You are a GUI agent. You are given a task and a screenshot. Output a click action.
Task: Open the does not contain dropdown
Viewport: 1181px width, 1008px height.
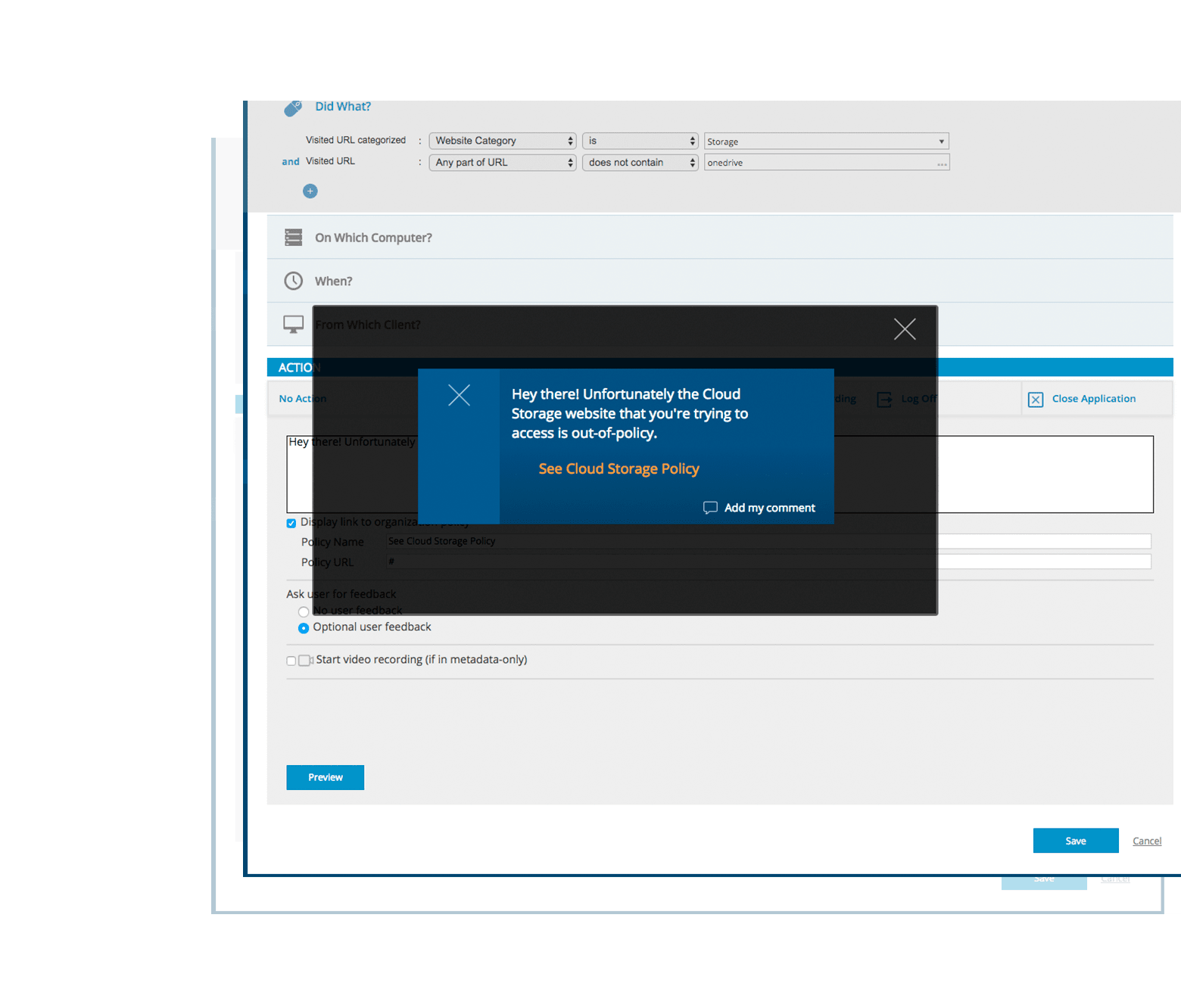640,162
